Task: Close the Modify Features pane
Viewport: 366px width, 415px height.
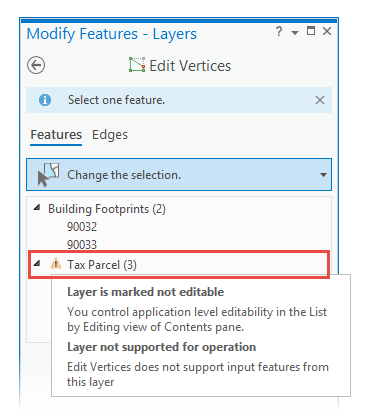Action: coord(327,31)
